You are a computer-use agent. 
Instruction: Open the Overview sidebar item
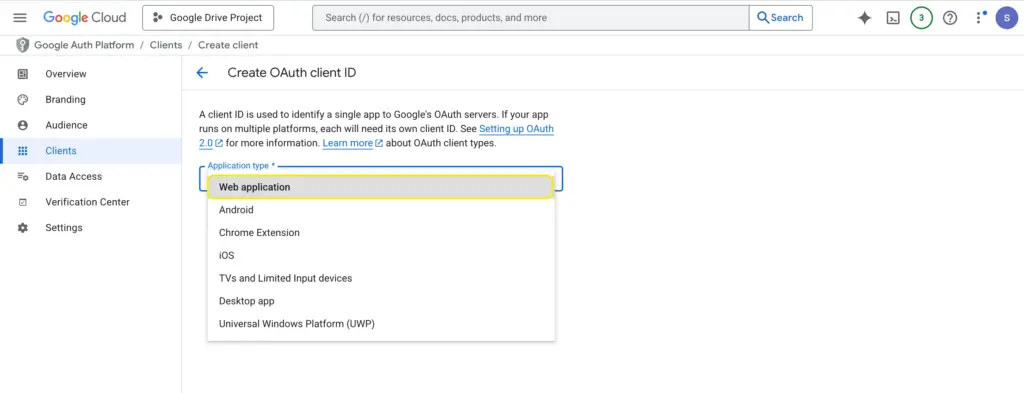(x=91, y=74)
